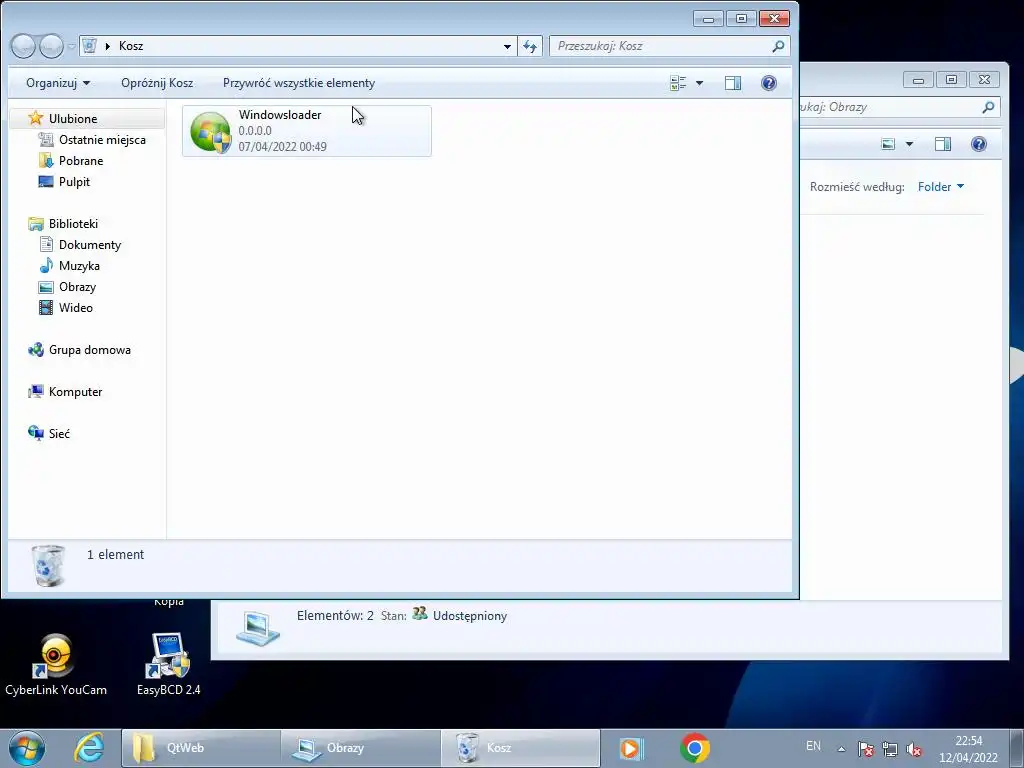The height and width of the screenshot is (768, 1024).
Task: Open help icon in Kosz window
Action: coord(769,83)
